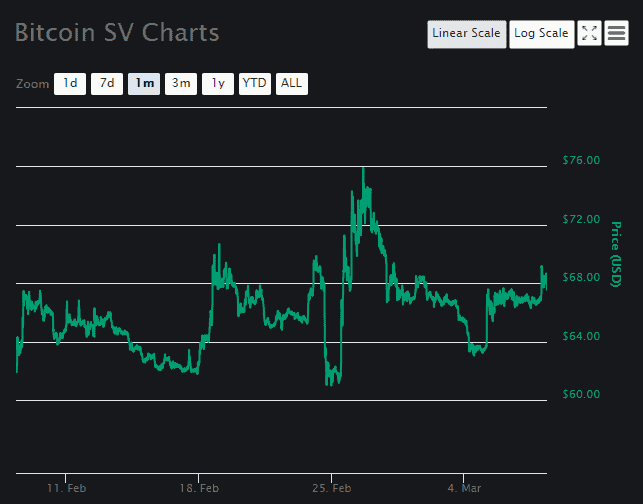The height and width of the screenshot is (504, 643).
Task: Click the Zoom label text
Action: click(x=32, y=84)
